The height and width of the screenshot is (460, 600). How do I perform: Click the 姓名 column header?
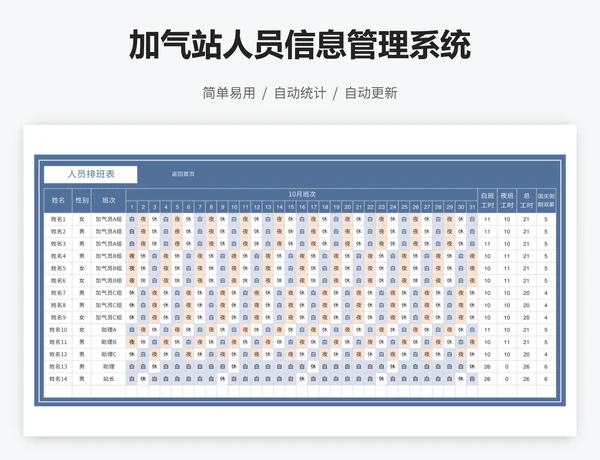[x=58, y=201]
